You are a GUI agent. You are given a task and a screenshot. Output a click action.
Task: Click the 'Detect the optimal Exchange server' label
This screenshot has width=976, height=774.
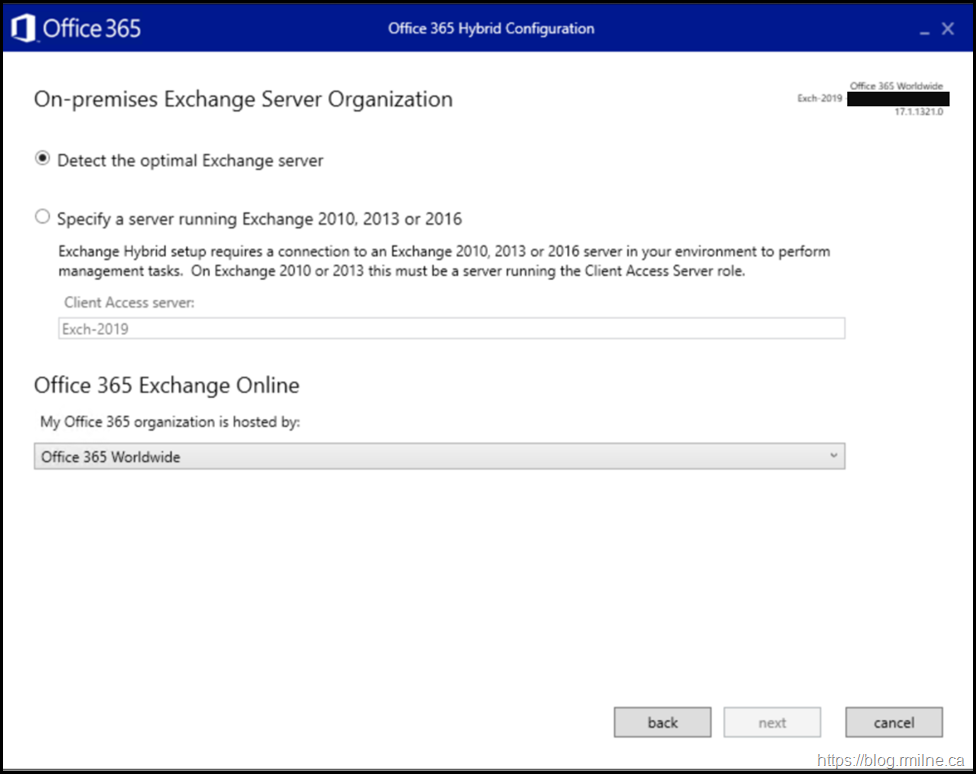(x=190, y=160)
